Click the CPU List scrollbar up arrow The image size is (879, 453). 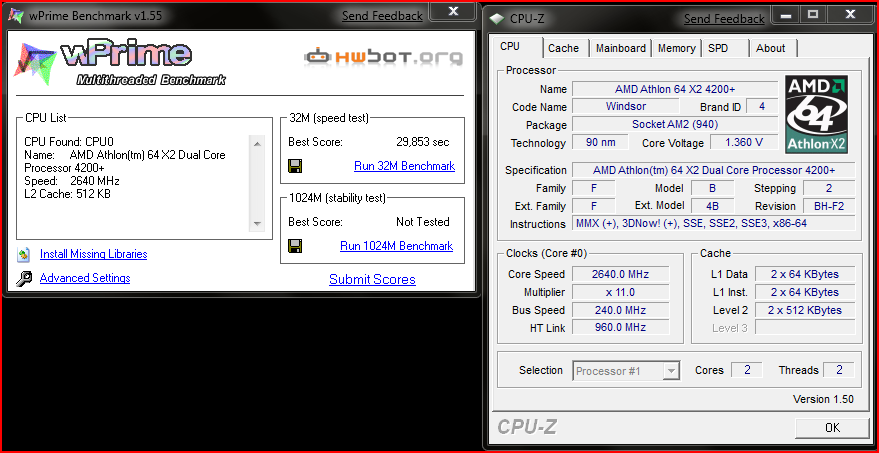click(x=257, y=144)
